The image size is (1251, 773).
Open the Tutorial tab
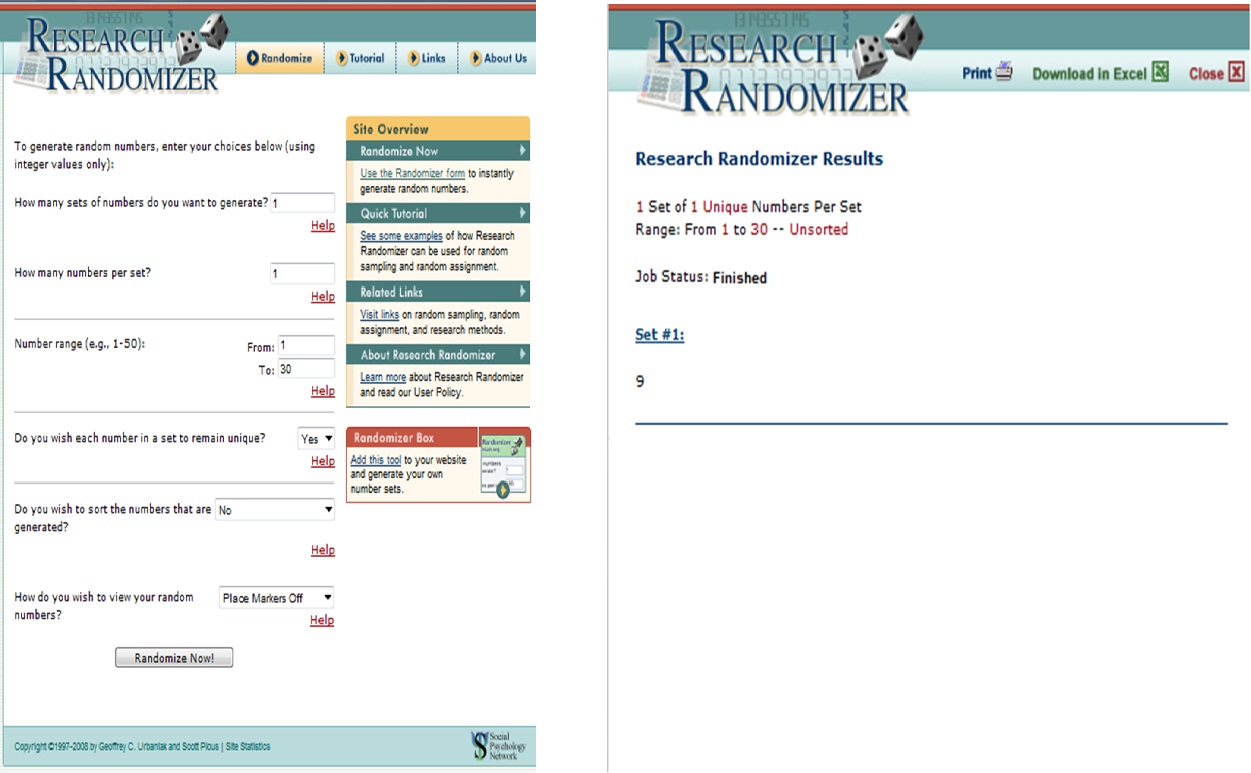point(360,58)
